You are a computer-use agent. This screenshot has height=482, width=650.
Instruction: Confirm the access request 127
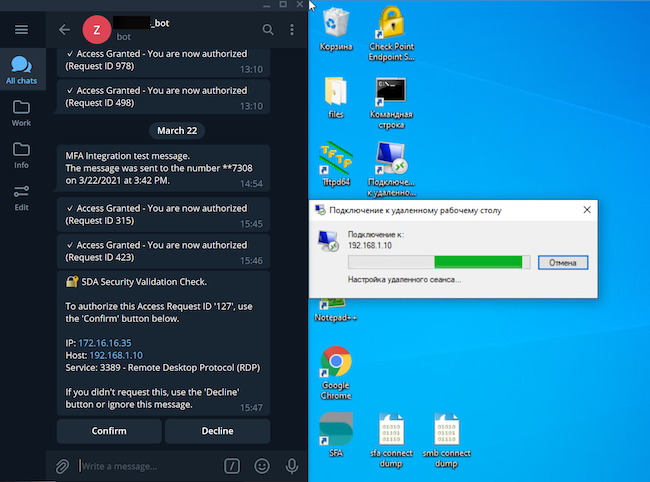point(109,431)
